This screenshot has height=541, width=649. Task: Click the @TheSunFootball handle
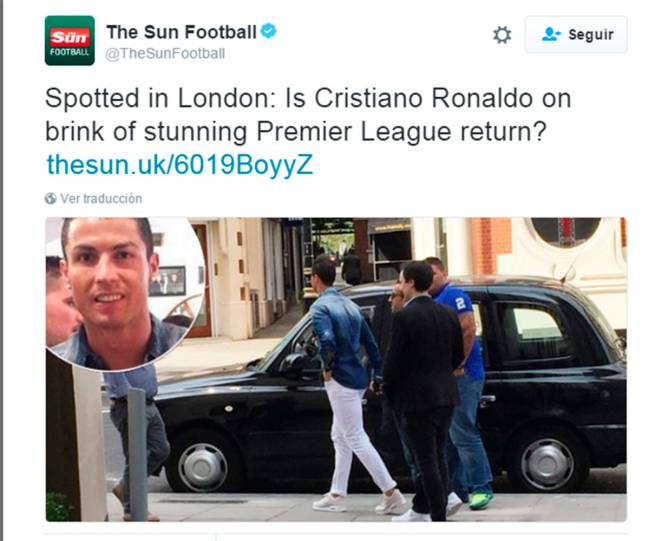[165, 54]
